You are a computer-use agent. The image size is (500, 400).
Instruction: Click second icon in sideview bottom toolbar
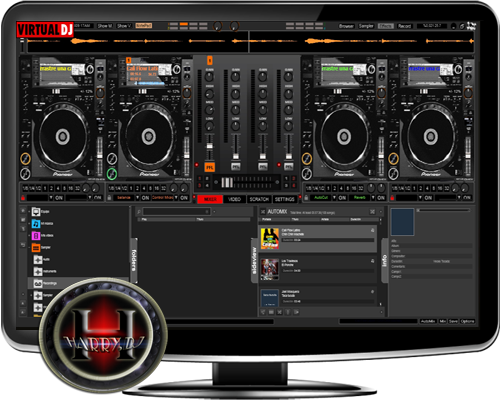click(x=271, y=312)
